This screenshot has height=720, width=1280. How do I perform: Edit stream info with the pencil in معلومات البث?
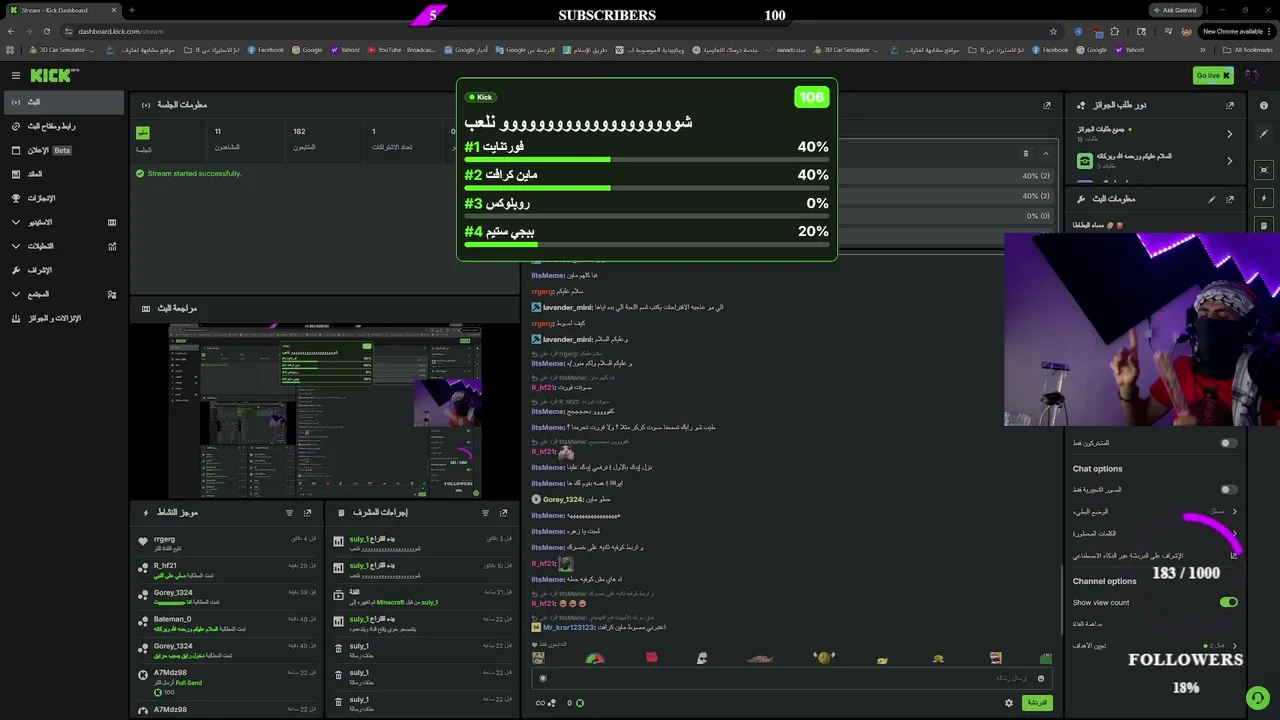point(1212,199)
